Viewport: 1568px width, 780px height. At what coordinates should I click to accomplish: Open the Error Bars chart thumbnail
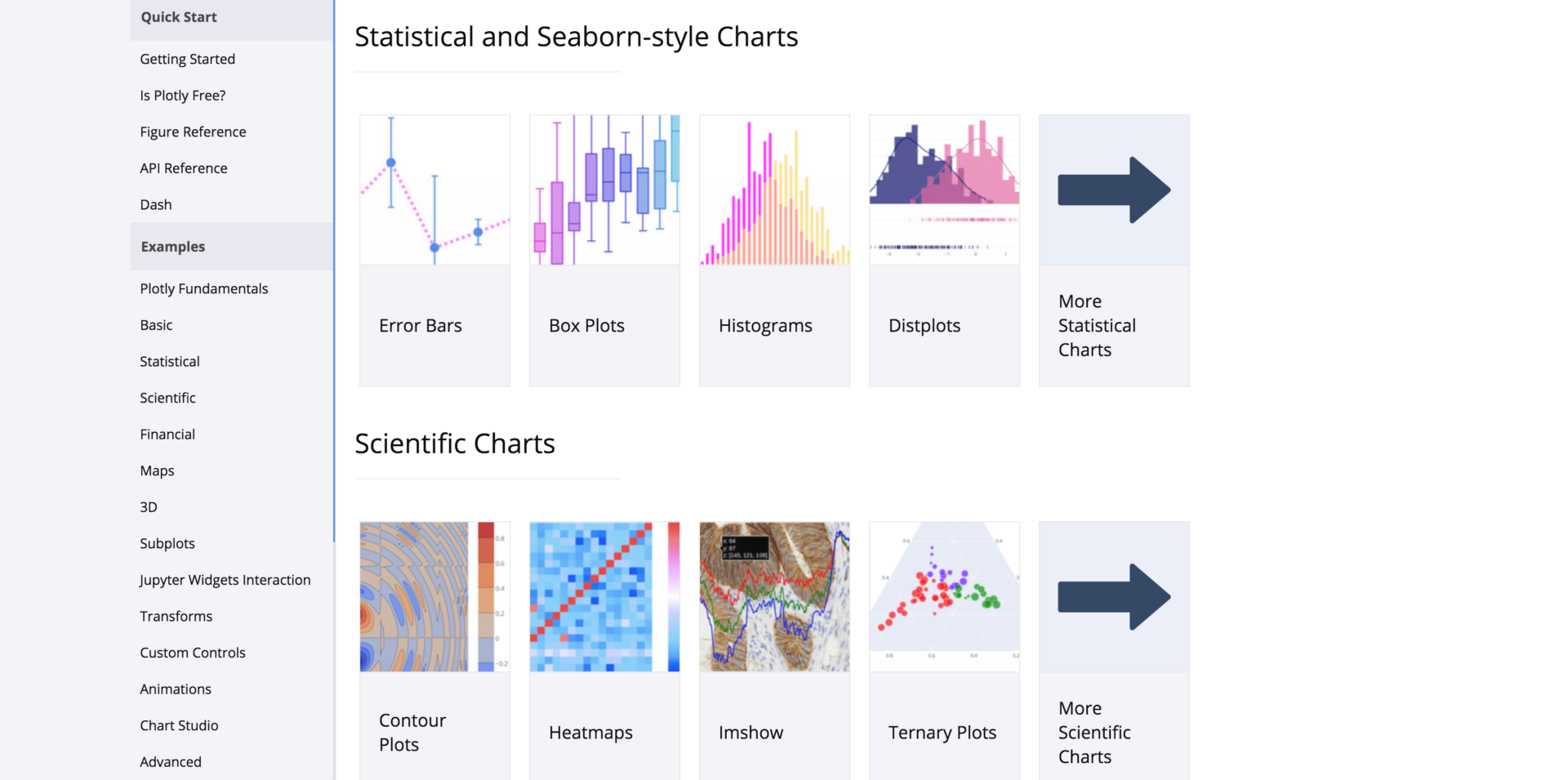(x=434, y=189)
